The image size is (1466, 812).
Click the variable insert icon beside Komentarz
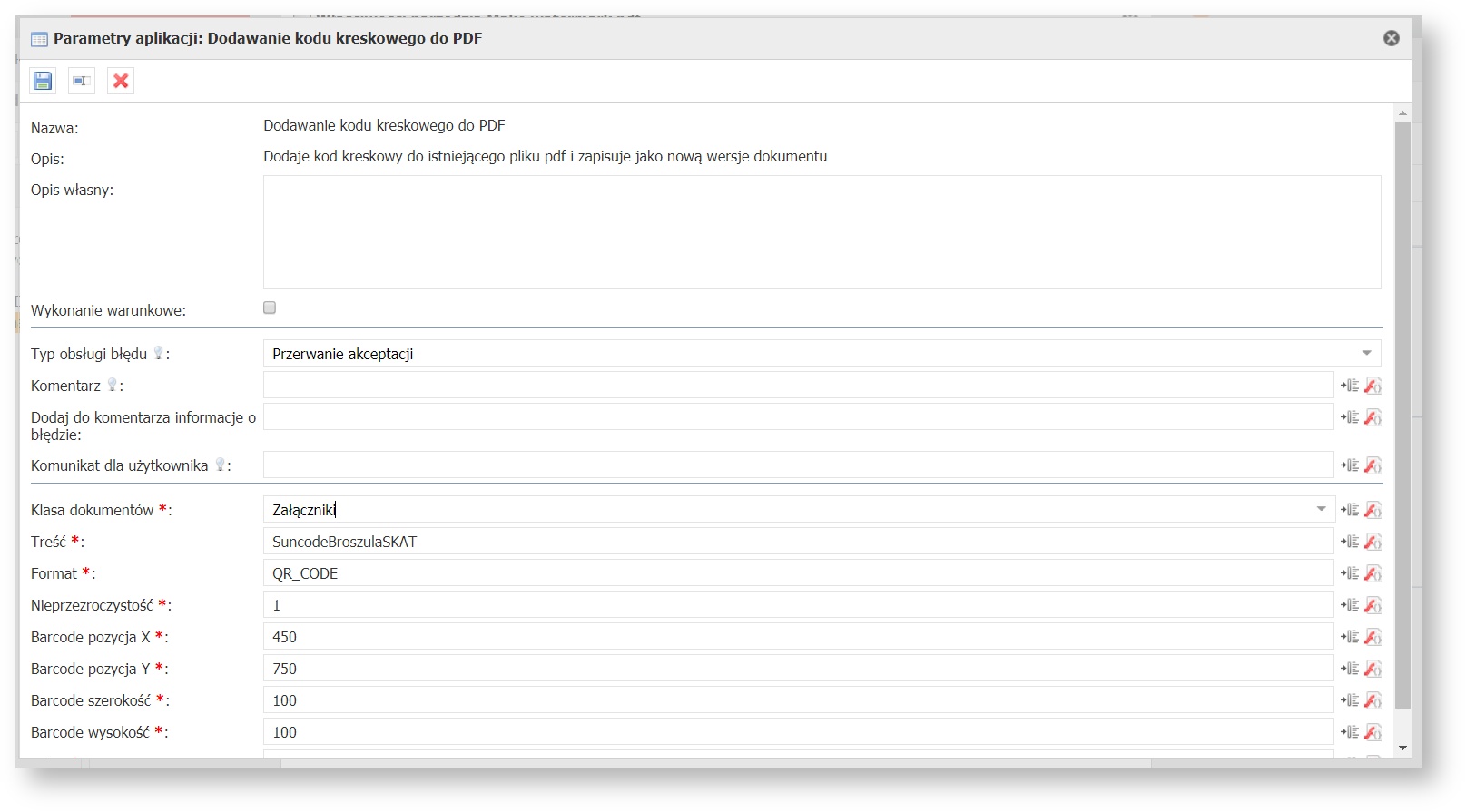pos(1350,386)
